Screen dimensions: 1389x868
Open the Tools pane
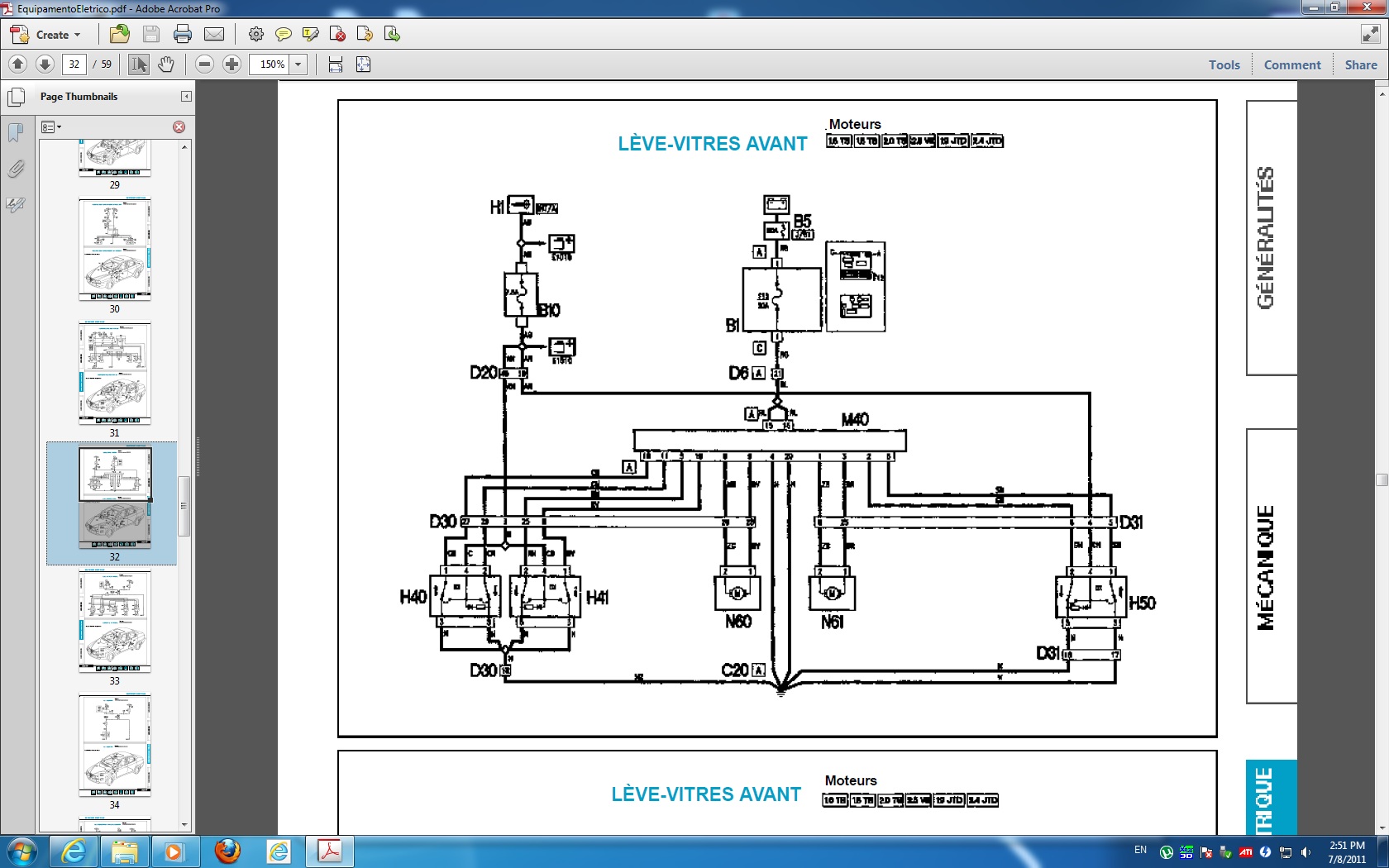coord(1224,65)
